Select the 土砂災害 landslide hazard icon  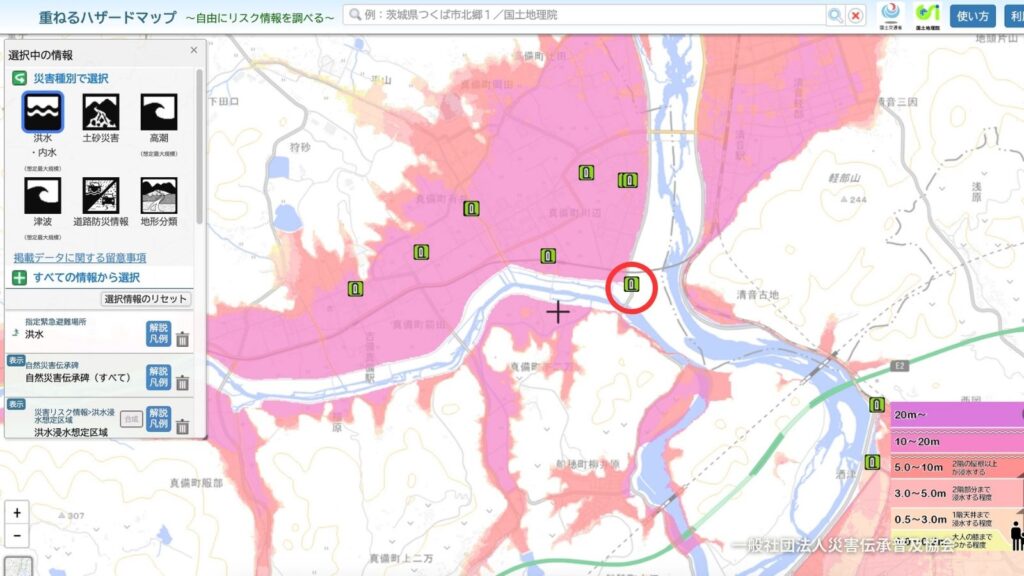point(101,112)
